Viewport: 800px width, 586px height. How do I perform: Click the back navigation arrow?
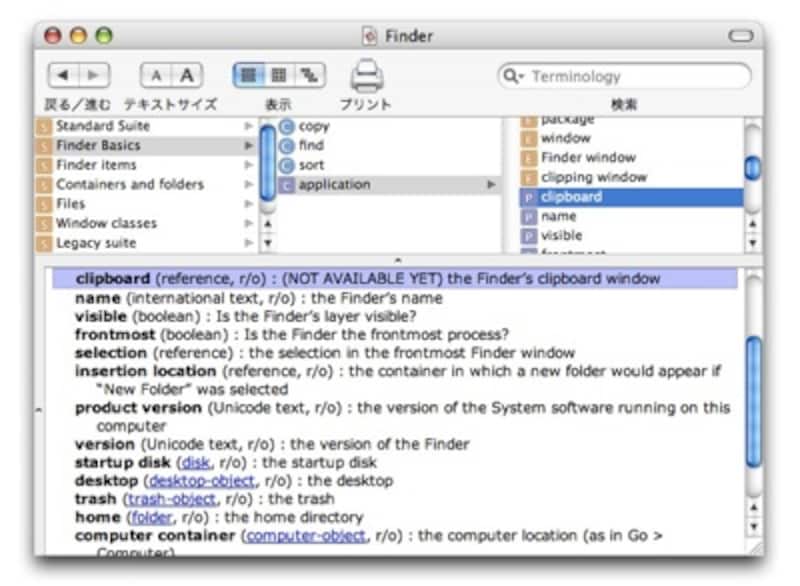(64, 75)
